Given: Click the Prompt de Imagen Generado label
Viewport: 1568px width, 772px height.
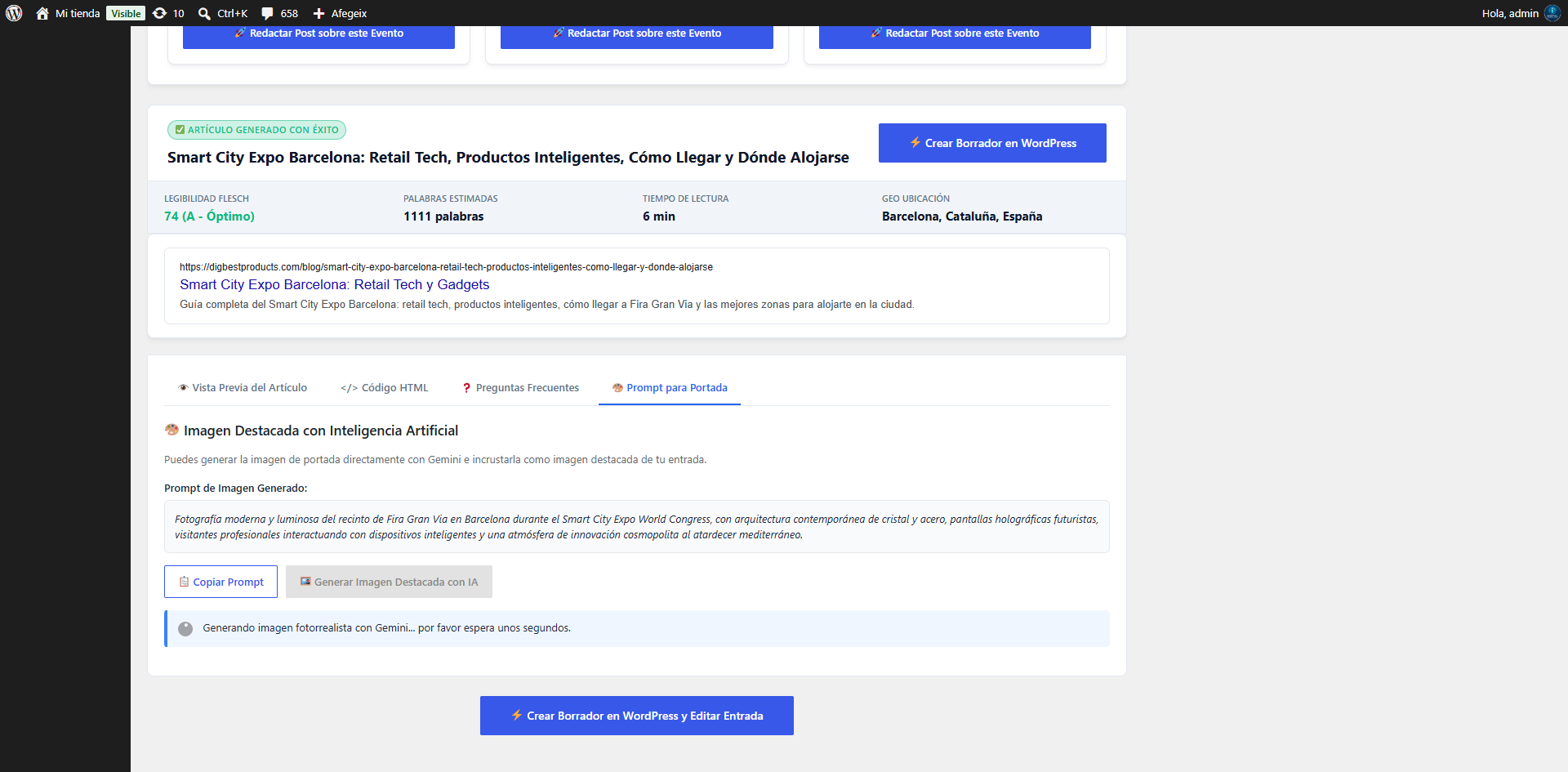Looking at the screenshot, I should tap(236, 489).
